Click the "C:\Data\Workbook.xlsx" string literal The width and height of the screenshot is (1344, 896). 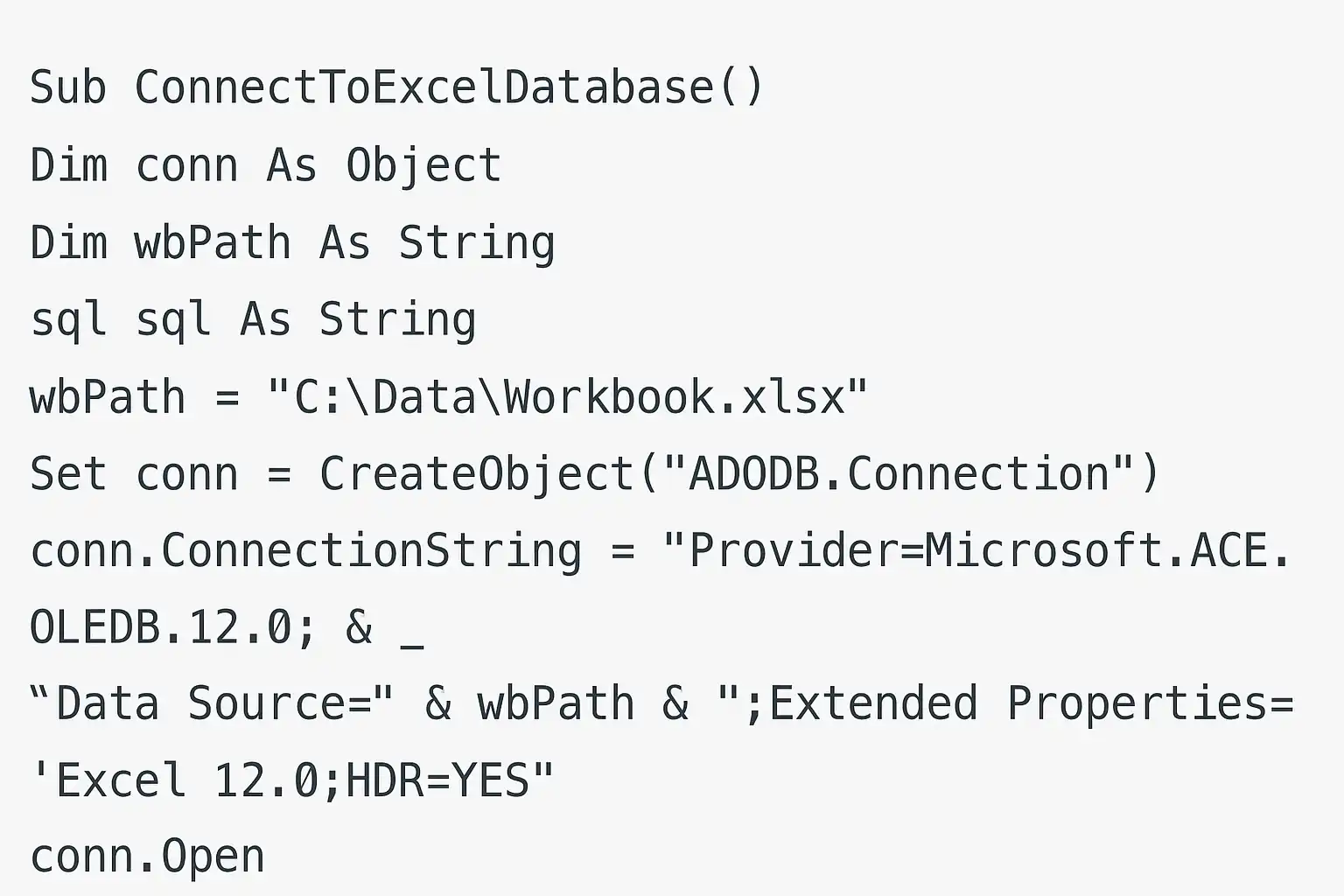tap(567, 396)
